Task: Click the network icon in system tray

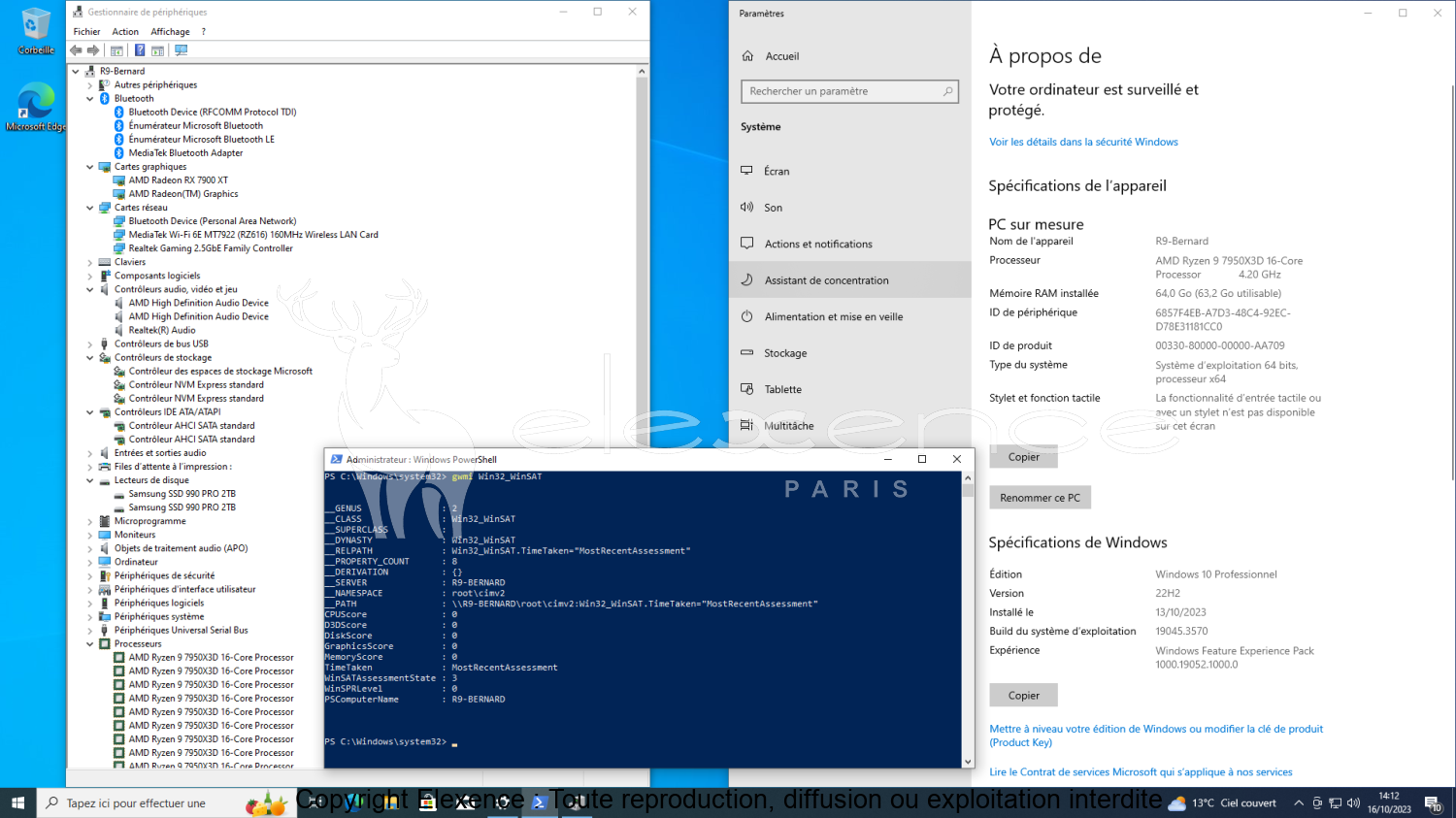Action: click(x=1336, y=803)
